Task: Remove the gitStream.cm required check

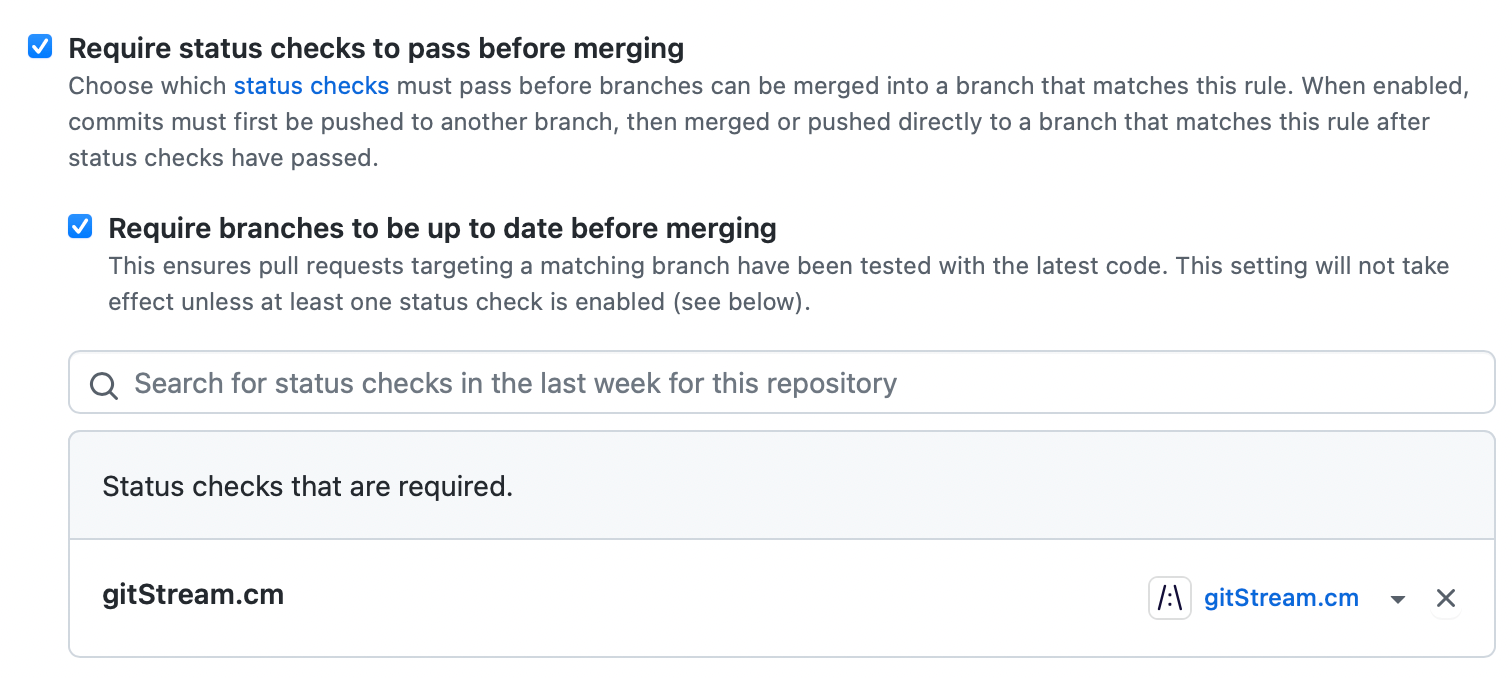Action: (1445, 599)
